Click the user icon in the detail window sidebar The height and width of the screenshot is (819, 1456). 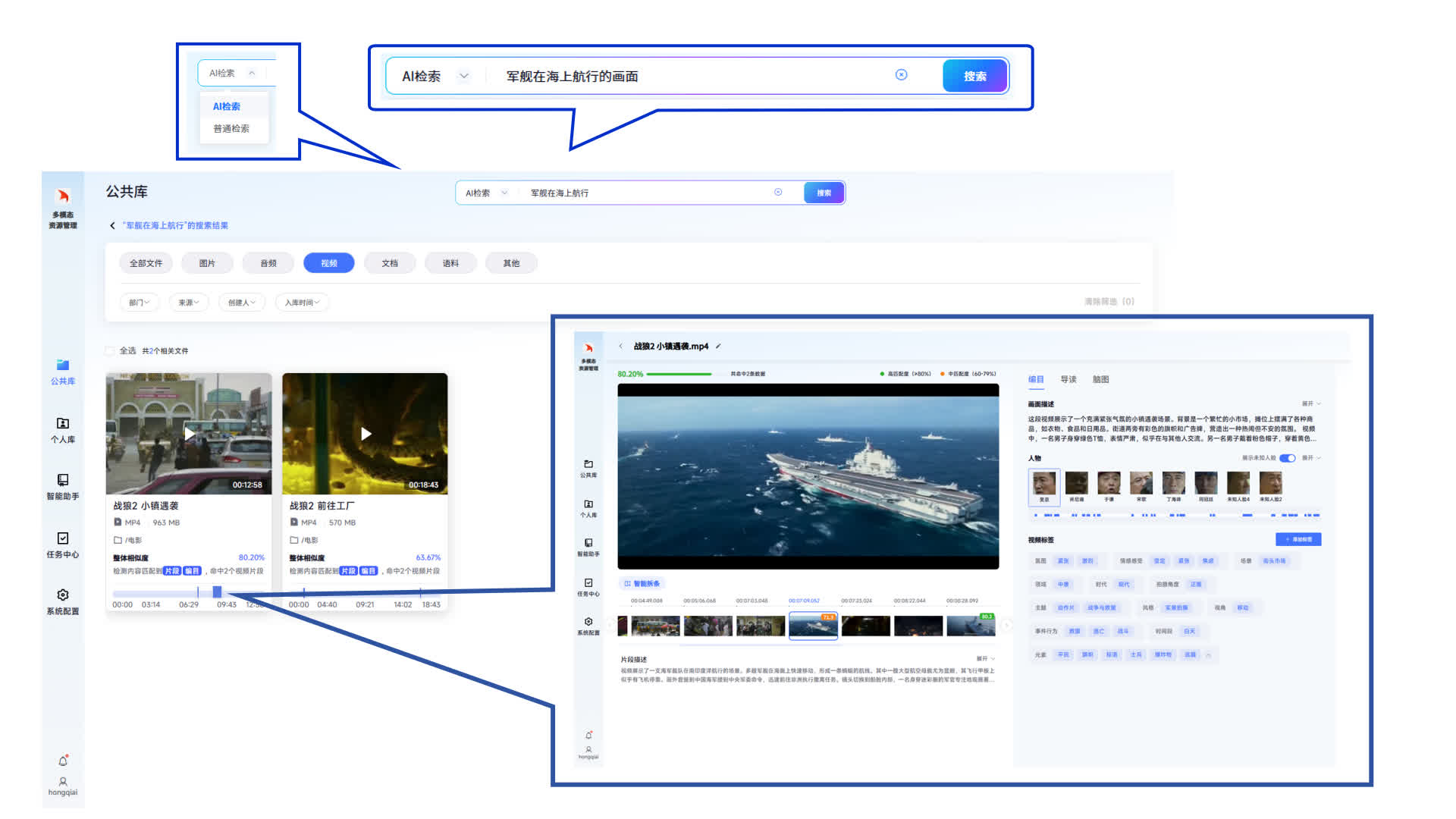(x=588, y=752)
